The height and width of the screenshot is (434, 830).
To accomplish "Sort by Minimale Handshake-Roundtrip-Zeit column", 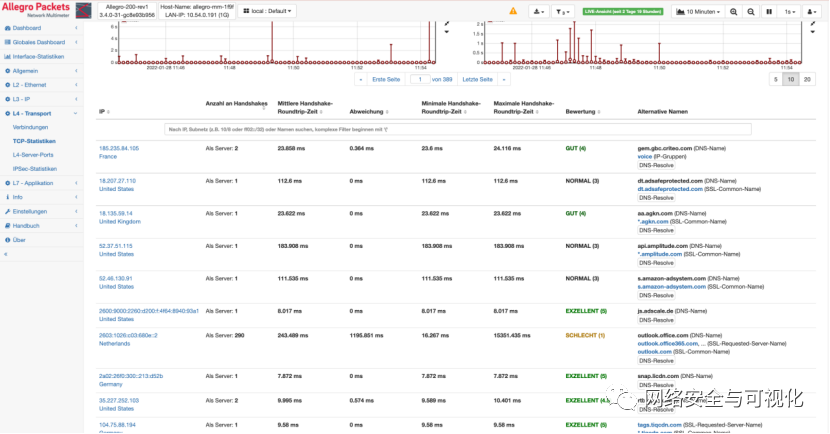I will coord(451,107).
